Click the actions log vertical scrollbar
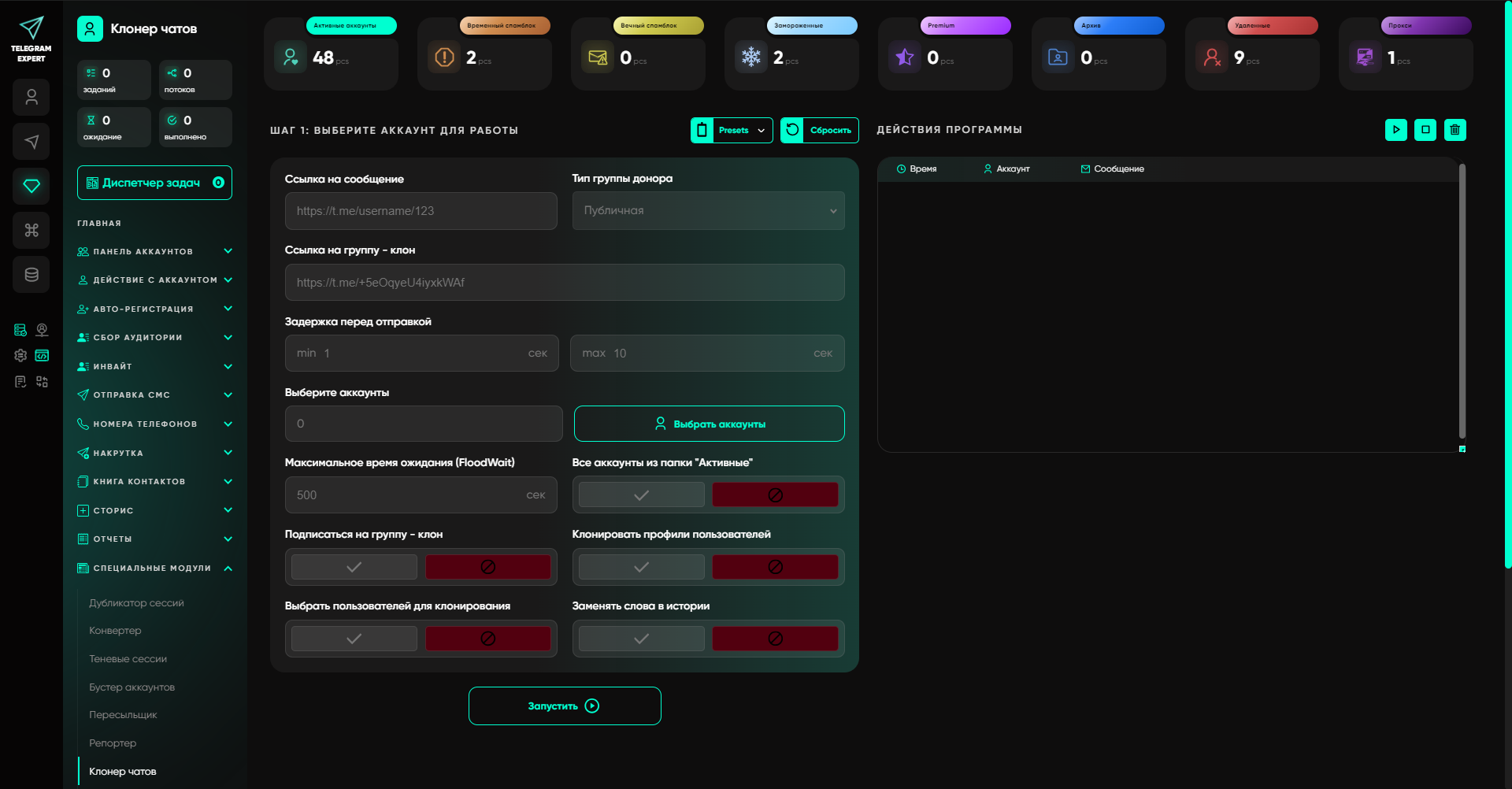The height and width of the screenshot is (789, 1512). pos(1462,299)
